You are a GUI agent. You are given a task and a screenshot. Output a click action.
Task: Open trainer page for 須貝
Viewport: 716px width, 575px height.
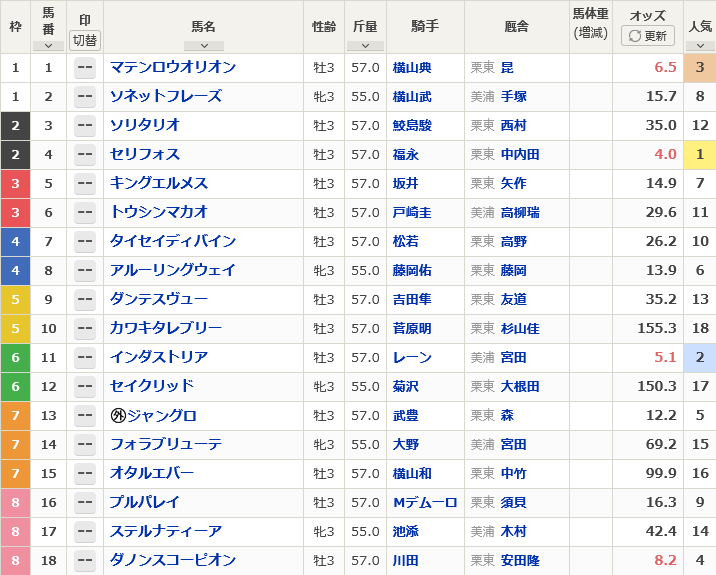tap(514, 502)
